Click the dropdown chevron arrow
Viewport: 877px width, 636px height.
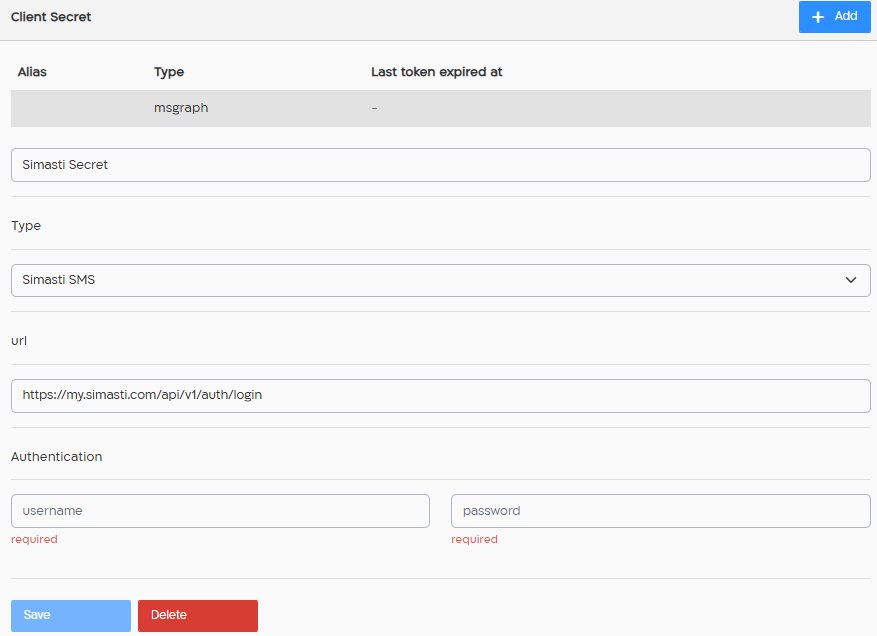pos(851,280)
